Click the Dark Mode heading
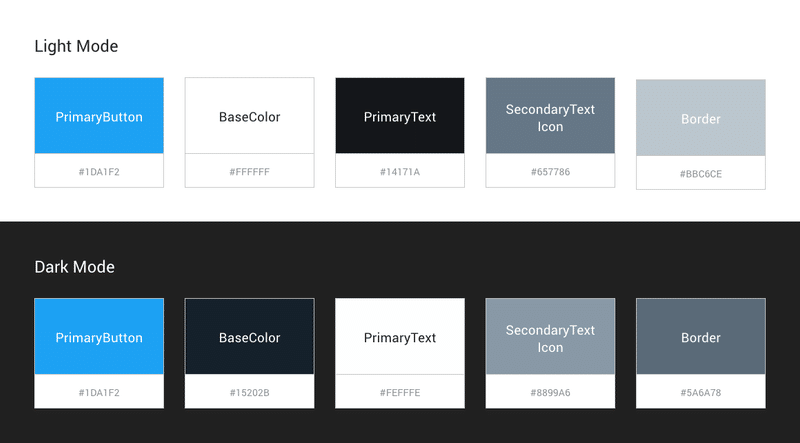 pos(74,267)
